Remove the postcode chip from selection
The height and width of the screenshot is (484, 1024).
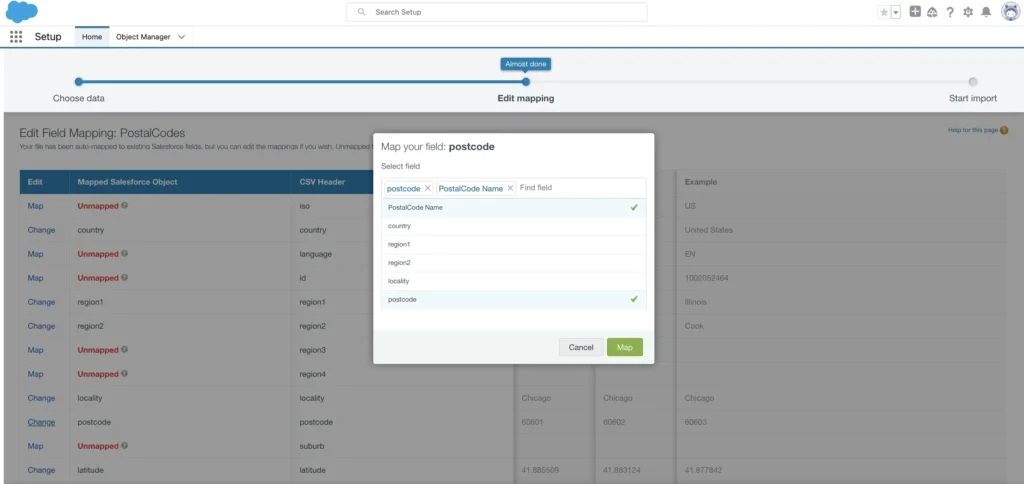(428, 188)
